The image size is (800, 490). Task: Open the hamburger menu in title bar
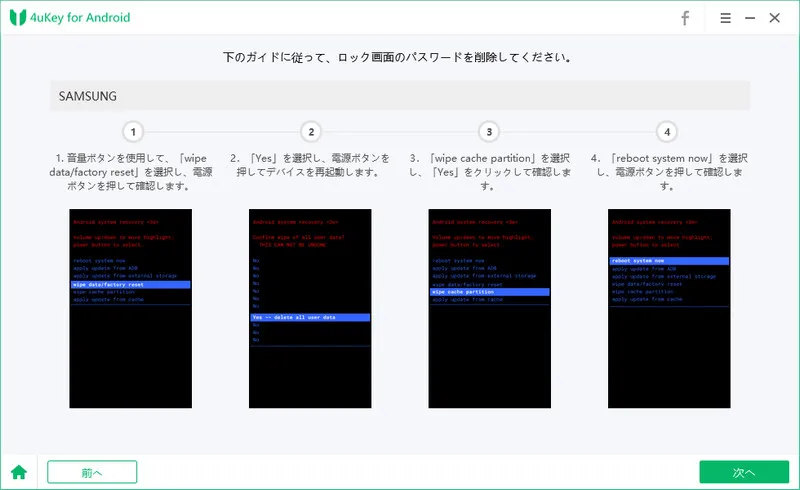(725, 18)
